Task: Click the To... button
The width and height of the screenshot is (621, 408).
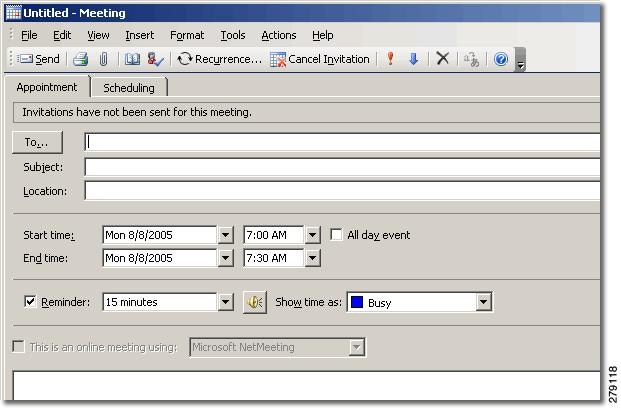Action: point(37,142)
